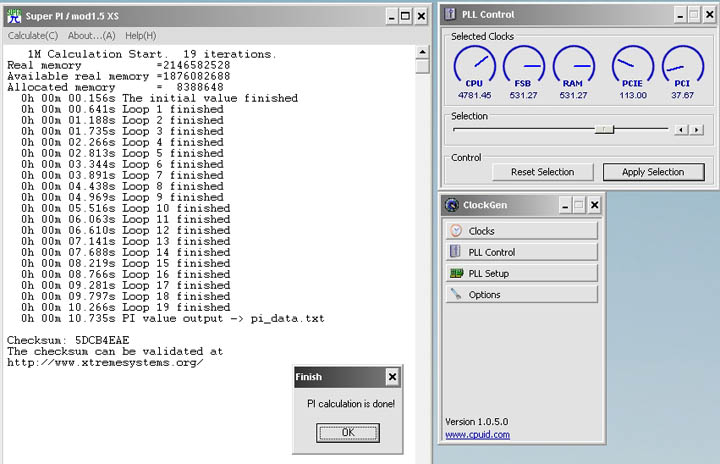The height and width of the screenshot is (464, 720).
Task: Click the PLL Control window title icon
Action: tap(450, 14)
